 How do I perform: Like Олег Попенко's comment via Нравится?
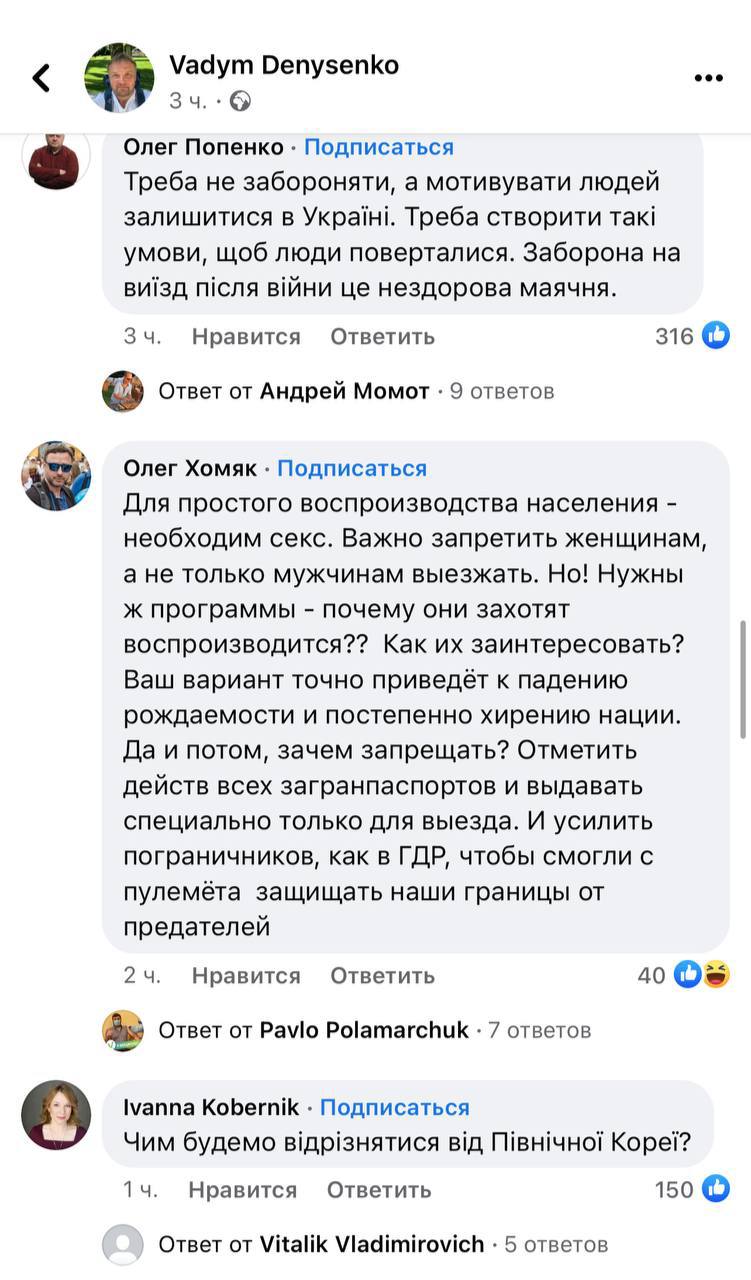pyautogui.click(x=246, y=336)
